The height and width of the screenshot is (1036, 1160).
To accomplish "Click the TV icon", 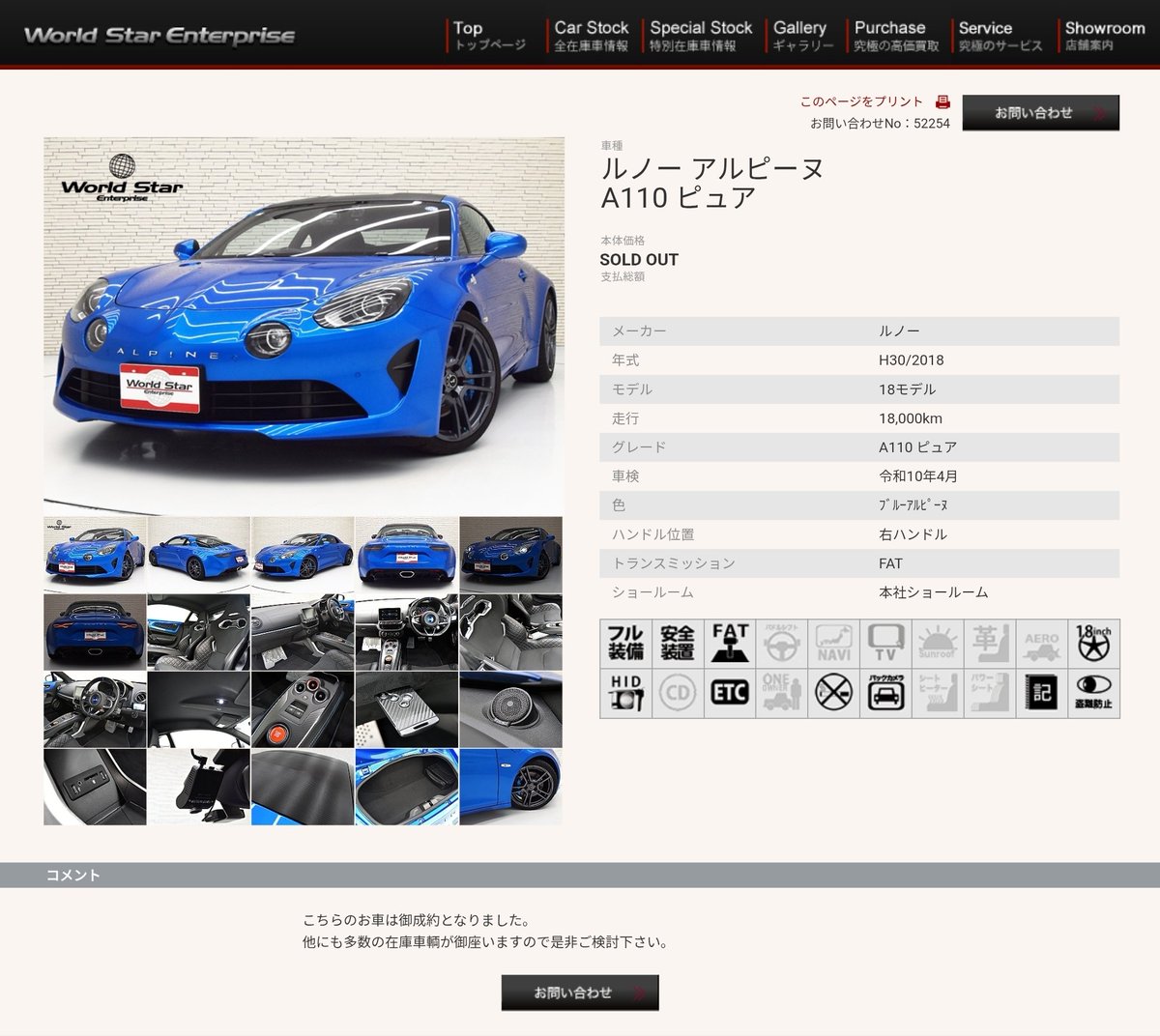I will click(x=885, y=643).
